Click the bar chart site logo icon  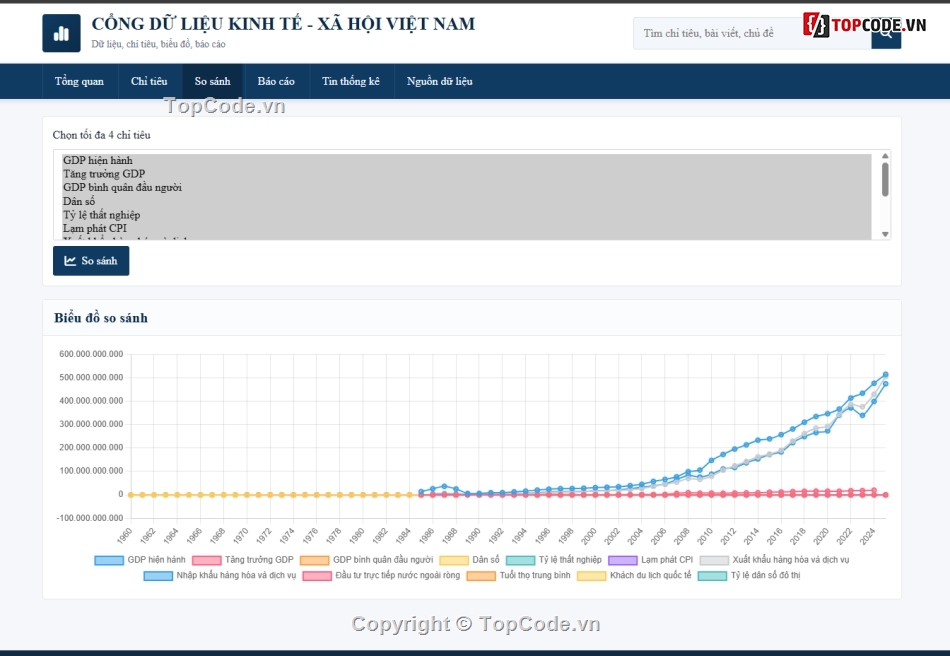tap(61, 33)
